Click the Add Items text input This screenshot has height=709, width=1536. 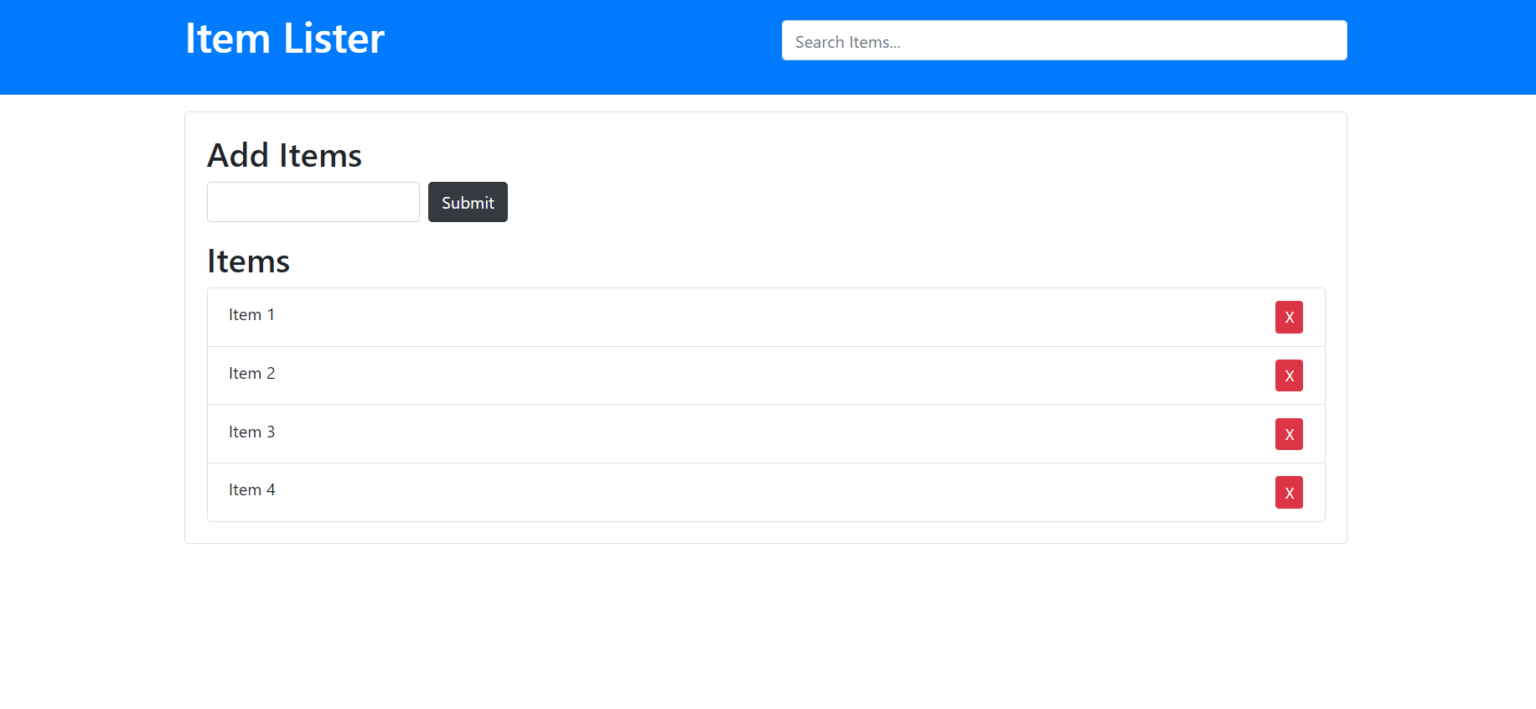(x=312, y=201)
